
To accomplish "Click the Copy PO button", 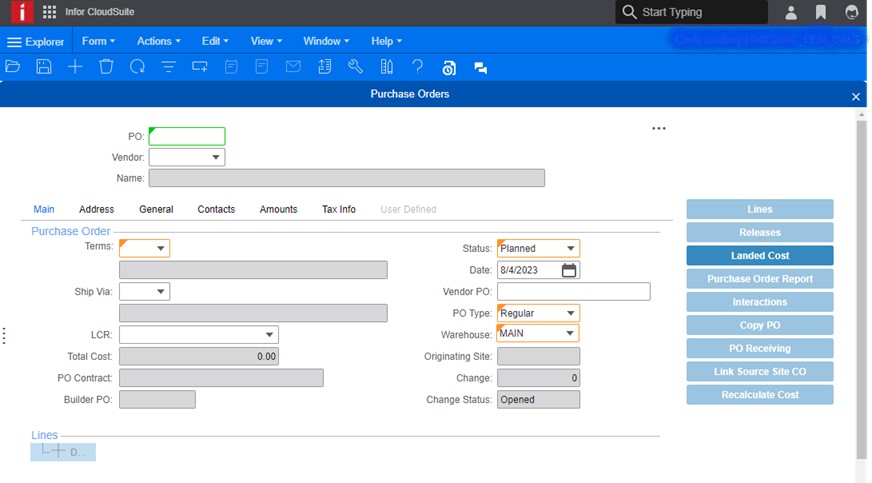I will click(760, 325).
